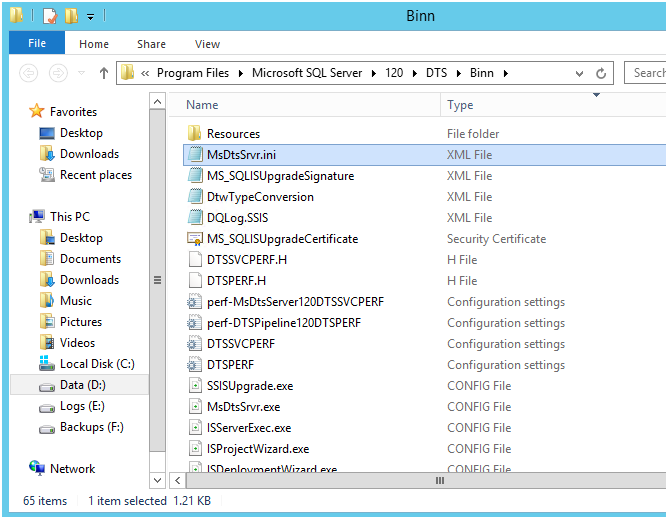Select Network in the navigation pane
The image size is (666, 519).
click(x=73, y=469)
